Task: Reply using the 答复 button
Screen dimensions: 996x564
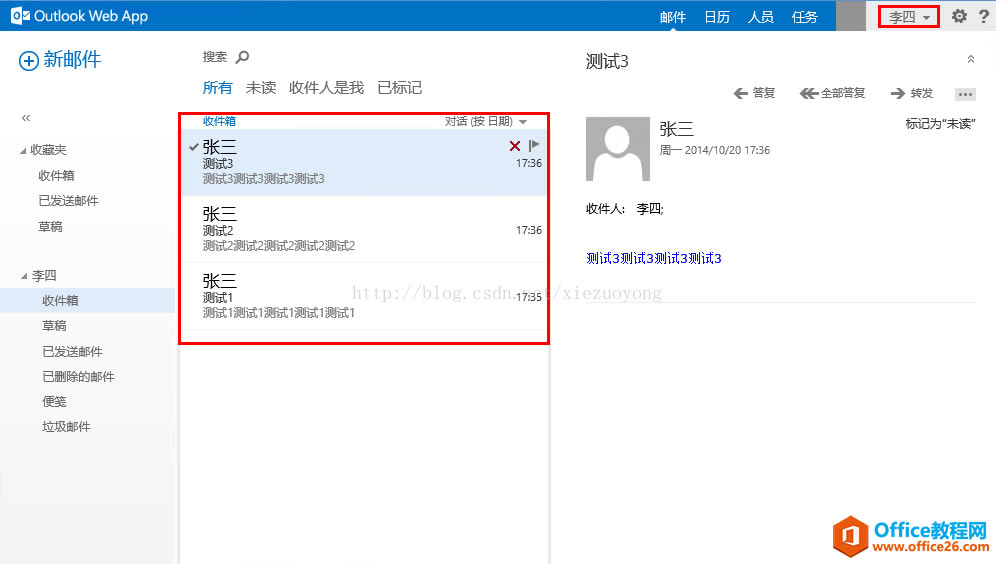Action: pyautogui.click(x=754, y=93)
